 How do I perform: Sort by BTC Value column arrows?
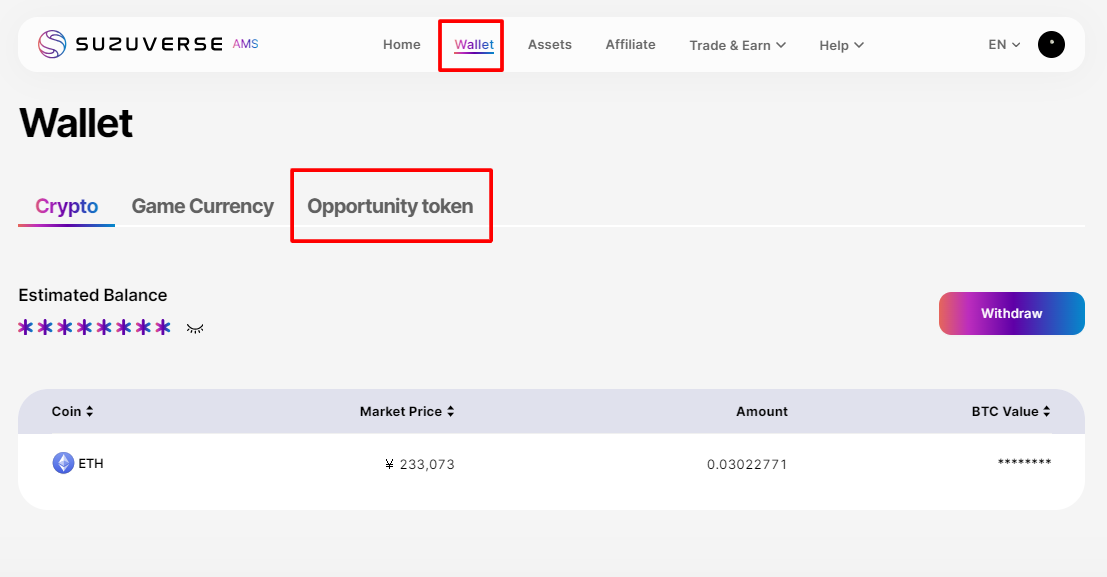coord(1047,412)
